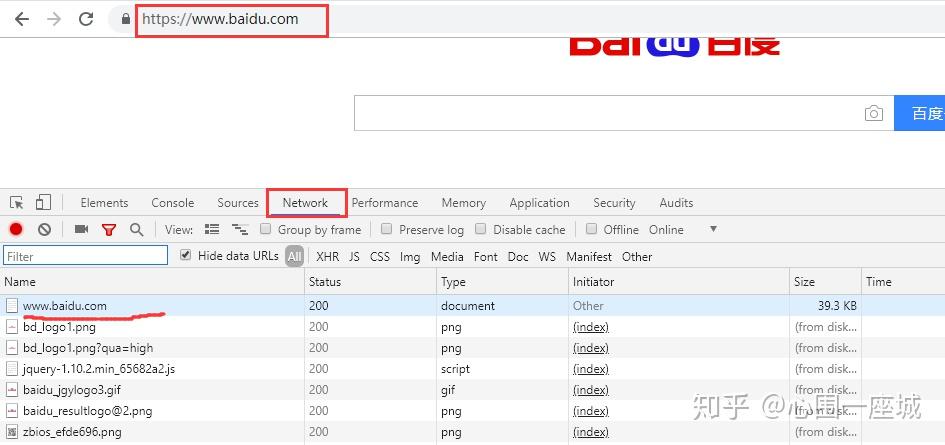Click the capture screenshots camera icon
This screenshot has height=445, width=945.
tap(81, 230)
